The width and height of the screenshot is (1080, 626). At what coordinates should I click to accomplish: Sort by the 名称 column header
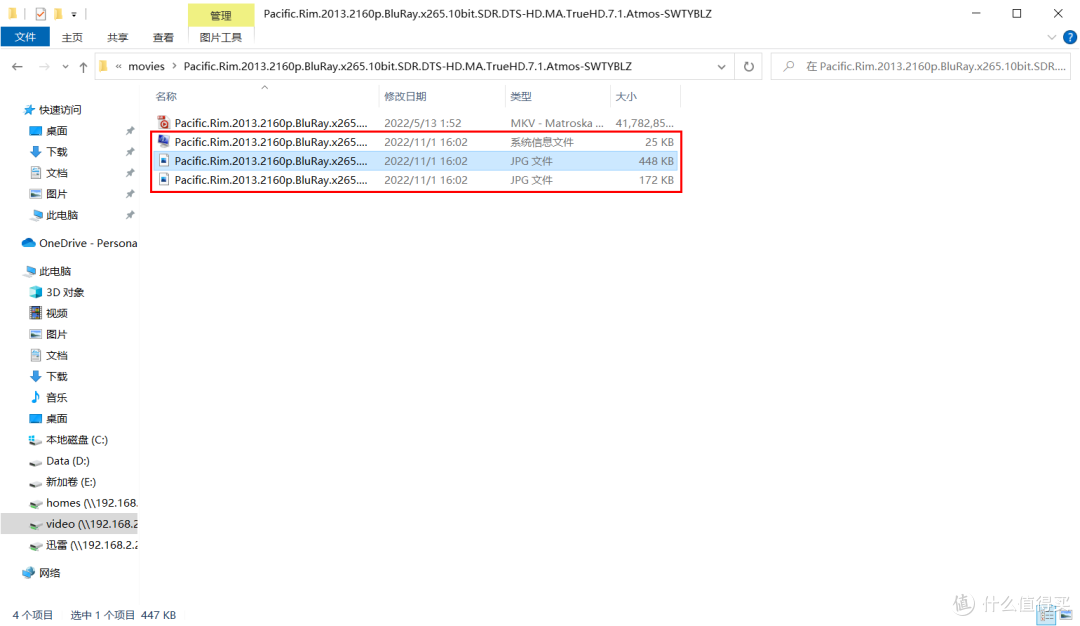click(x=264, y=96)
